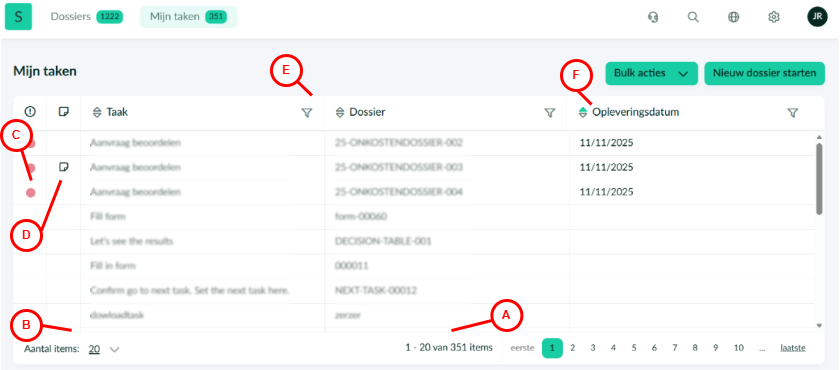840x370 pixels.
Task: Select the Confirm go to next task row
Action: point(414,290)
